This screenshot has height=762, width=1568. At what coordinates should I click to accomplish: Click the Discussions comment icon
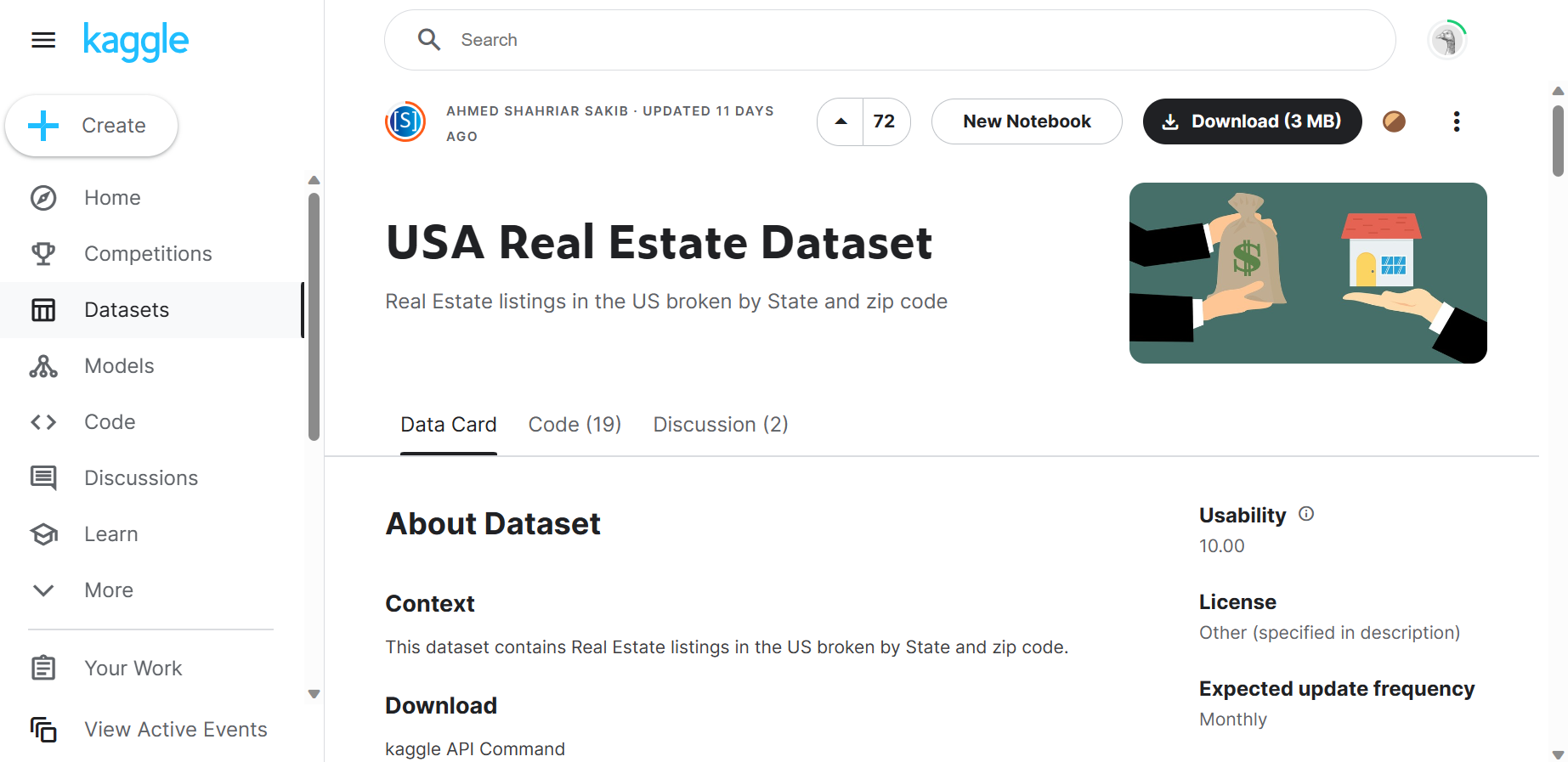pyautogui.click(x=43, y=478)
